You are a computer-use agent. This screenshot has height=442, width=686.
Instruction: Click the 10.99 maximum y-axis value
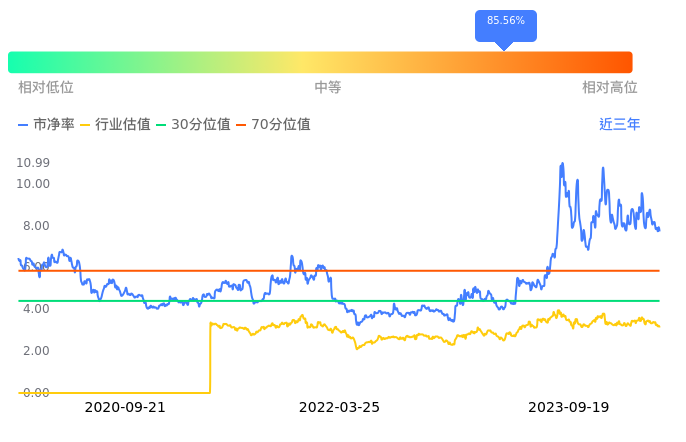pos(33,163)
